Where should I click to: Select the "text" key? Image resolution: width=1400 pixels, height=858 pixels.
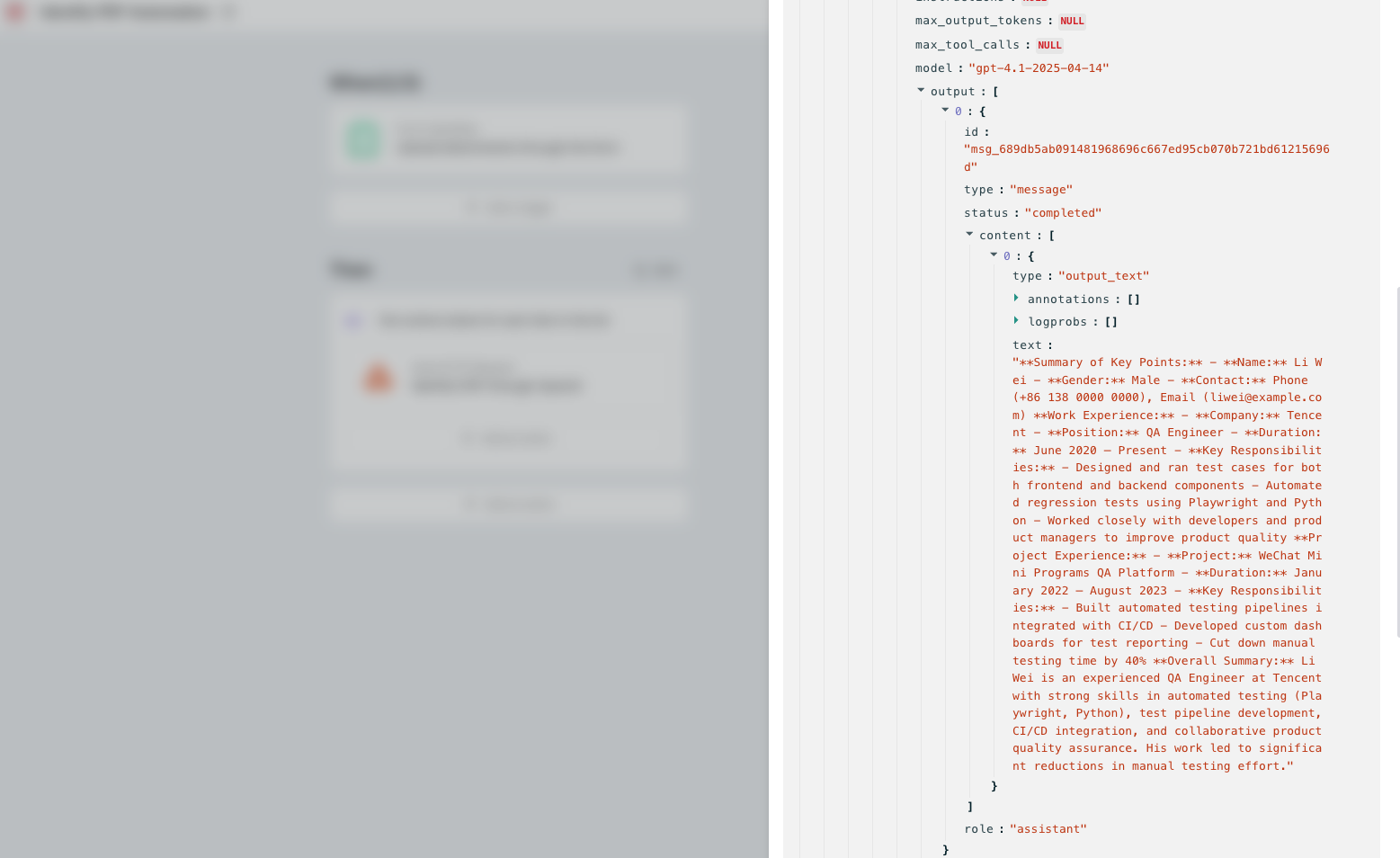1027,345
